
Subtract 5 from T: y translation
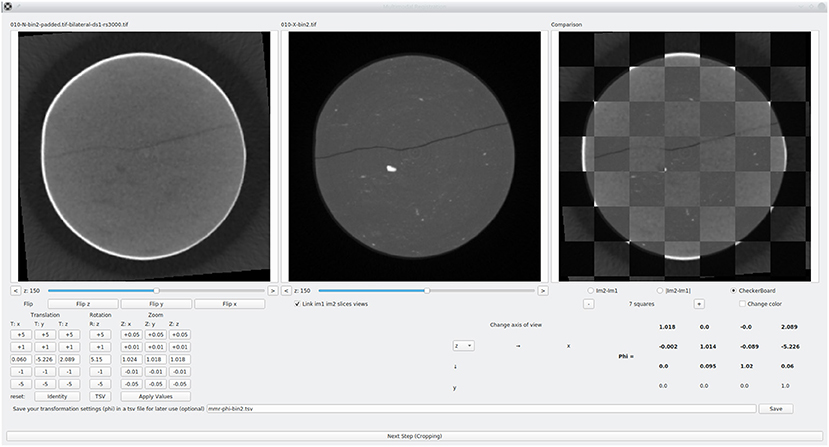[45, 384]
